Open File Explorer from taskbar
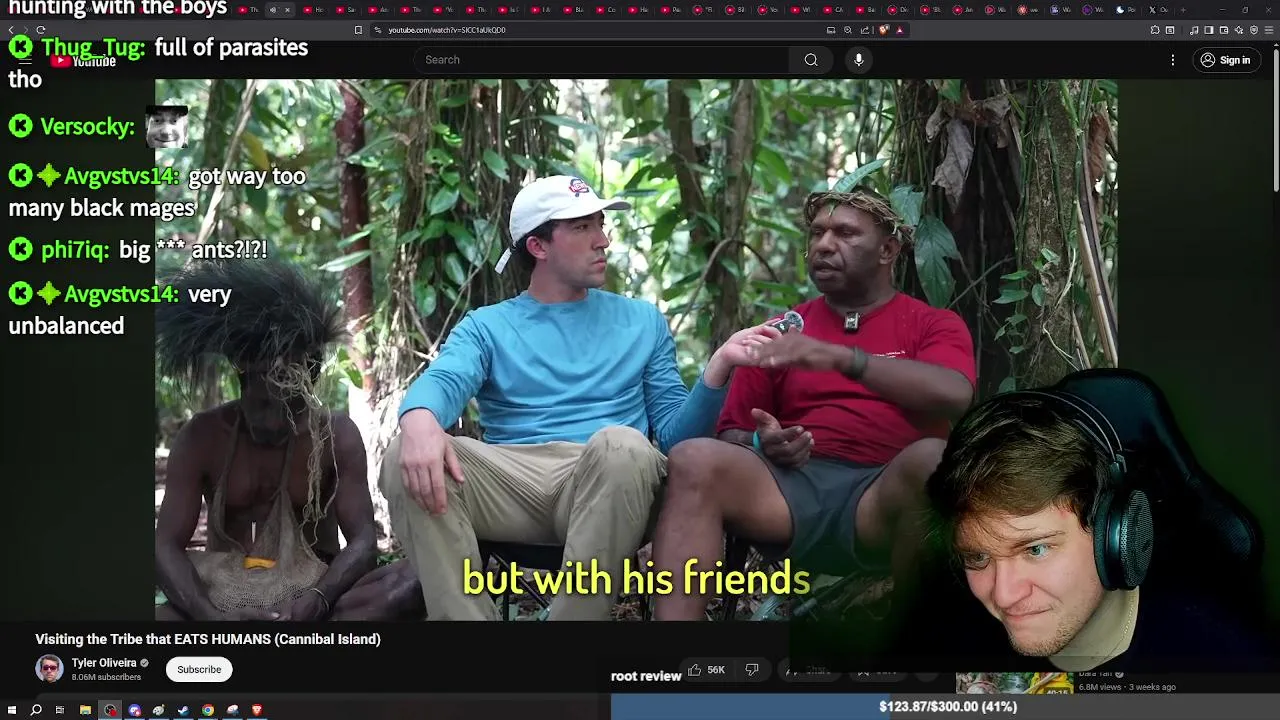This screenshot has height=720, width=1280. (85, 710)
